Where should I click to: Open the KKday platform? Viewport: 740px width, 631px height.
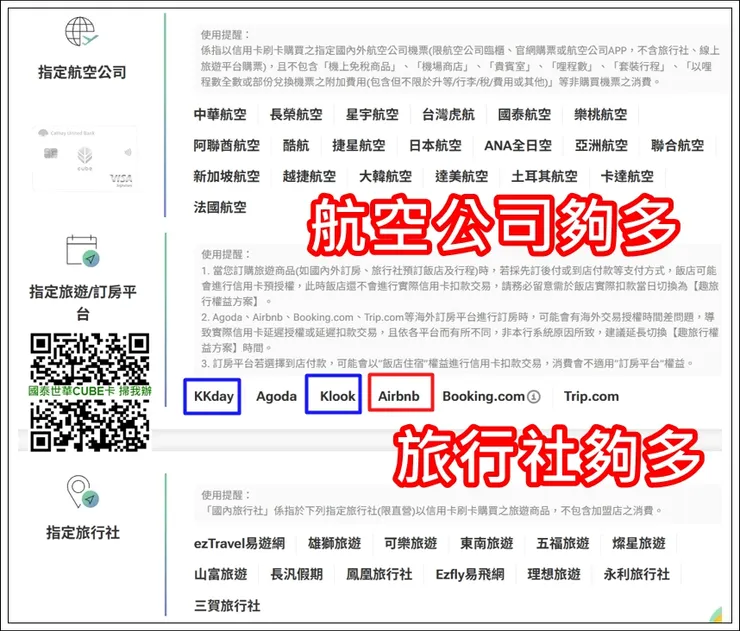(213, 396)
